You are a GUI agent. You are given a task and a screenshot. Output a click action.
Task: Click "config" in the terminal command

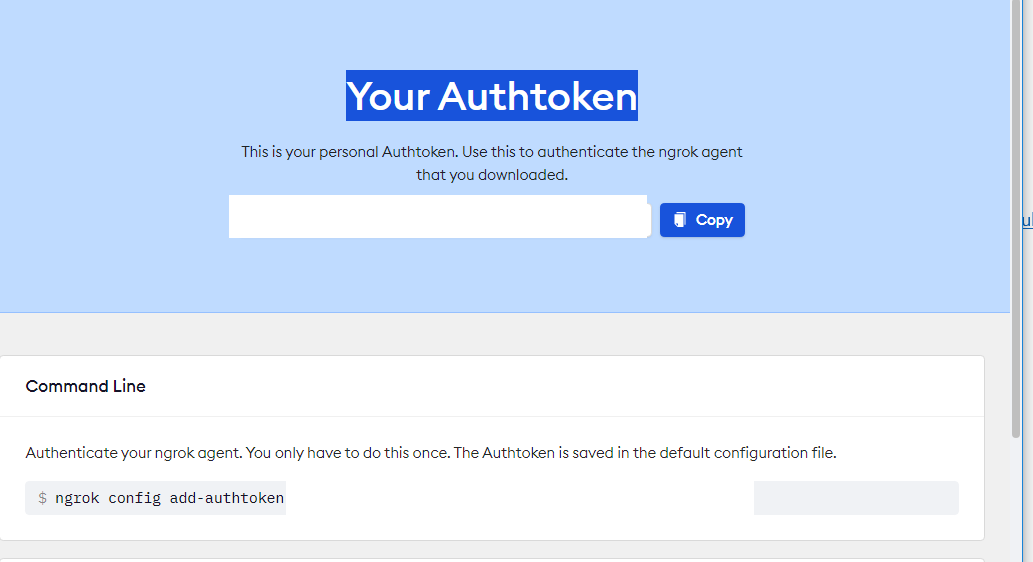pos(134,498)
